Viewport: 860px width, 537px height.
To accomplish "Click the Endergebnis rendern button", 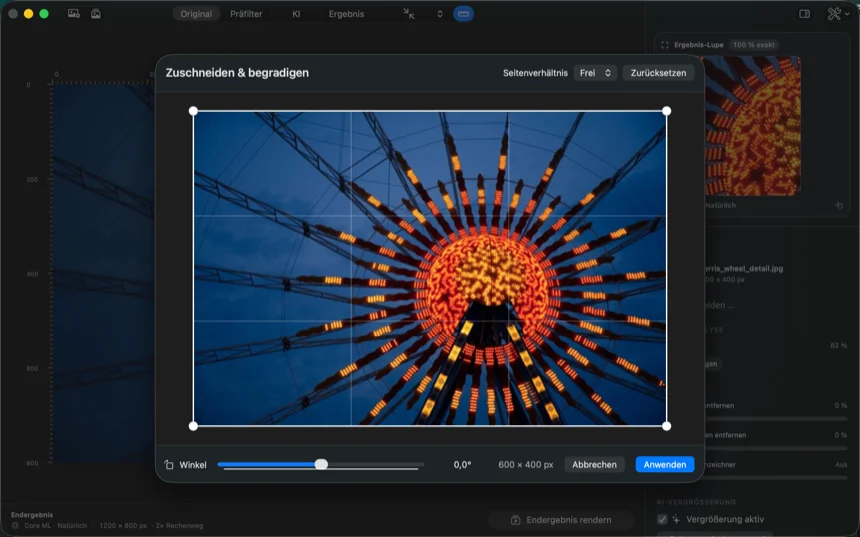I will (561, 520).
